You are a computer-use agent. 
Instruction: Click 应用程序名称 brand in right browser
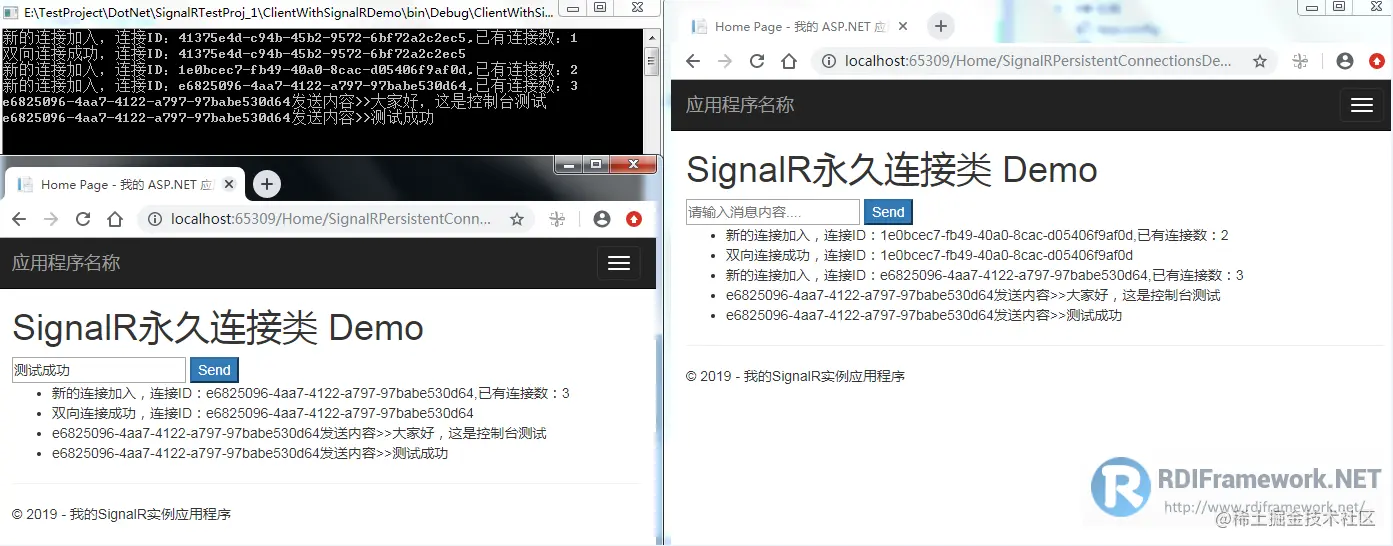click(740, 105)
